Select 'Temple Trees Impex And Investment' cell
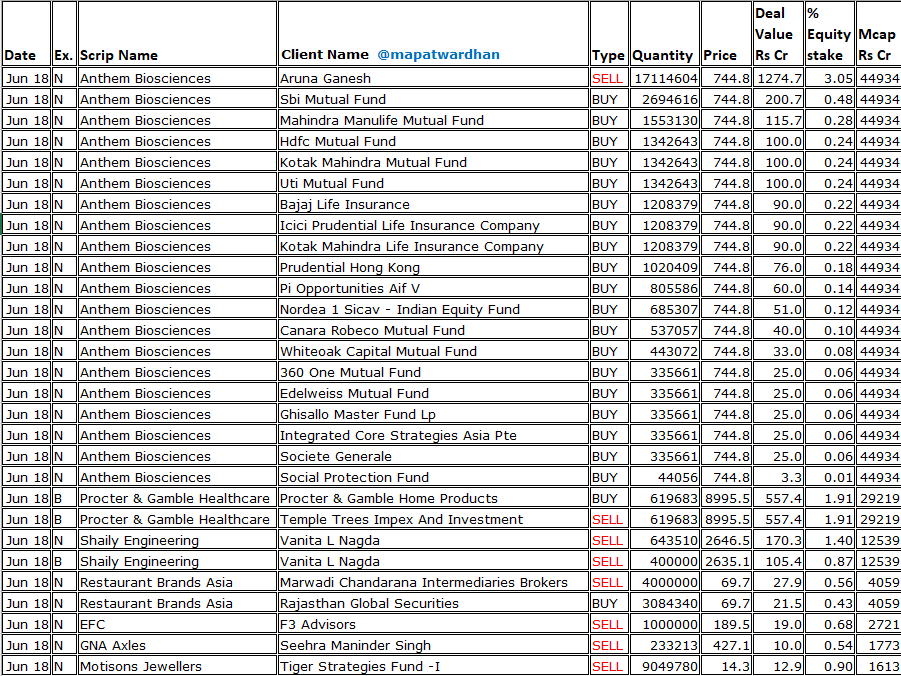 click(433, 519)
